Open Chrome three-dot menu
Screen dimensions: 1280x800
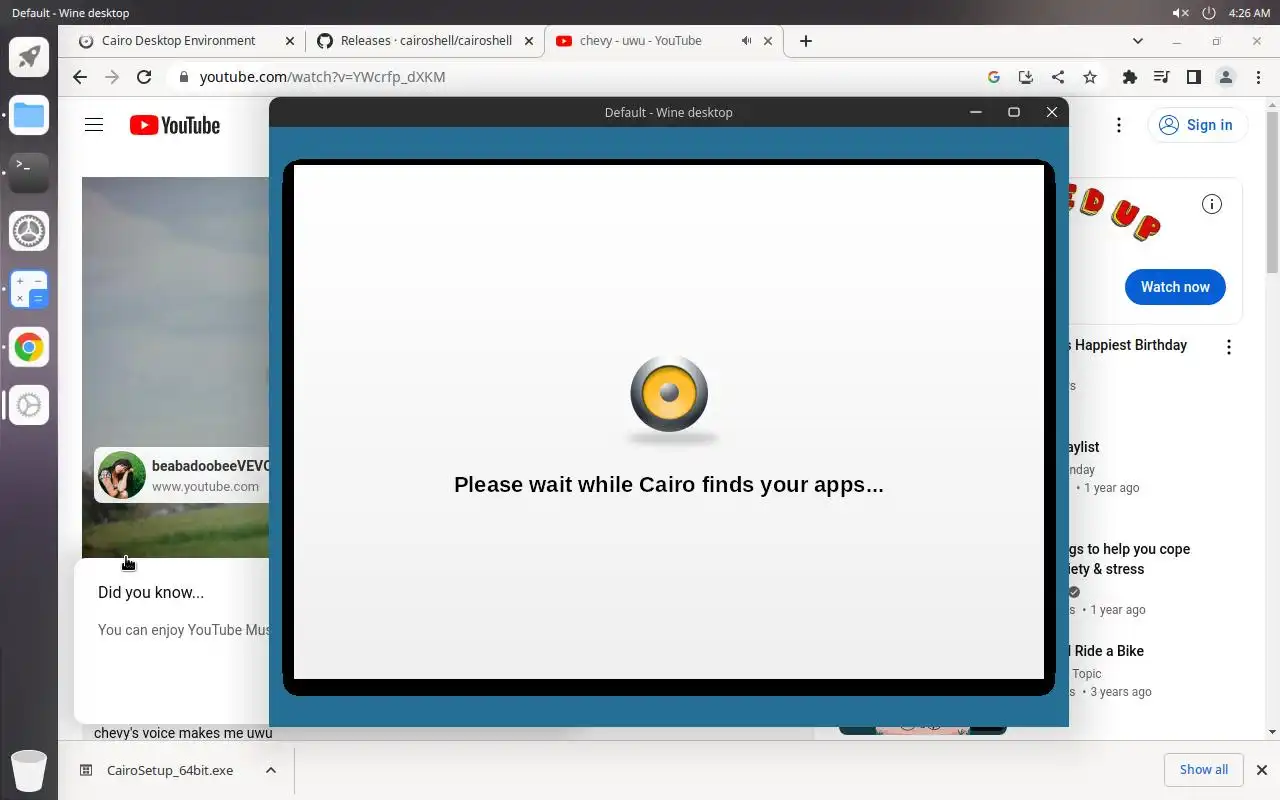point(1258,77)
